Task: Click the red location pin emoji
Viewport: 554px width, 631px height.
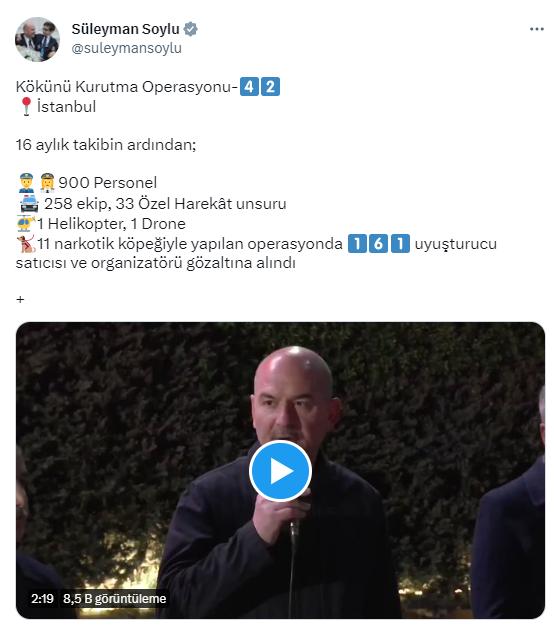Action: pos(26,107)
